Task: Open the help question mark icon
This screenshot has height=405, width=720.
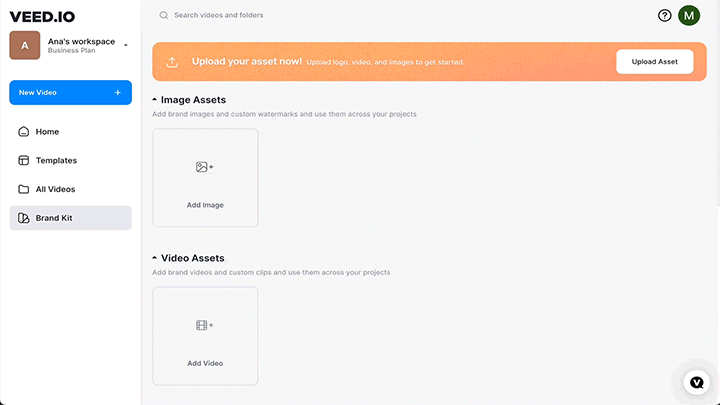Action: [664, 16]
